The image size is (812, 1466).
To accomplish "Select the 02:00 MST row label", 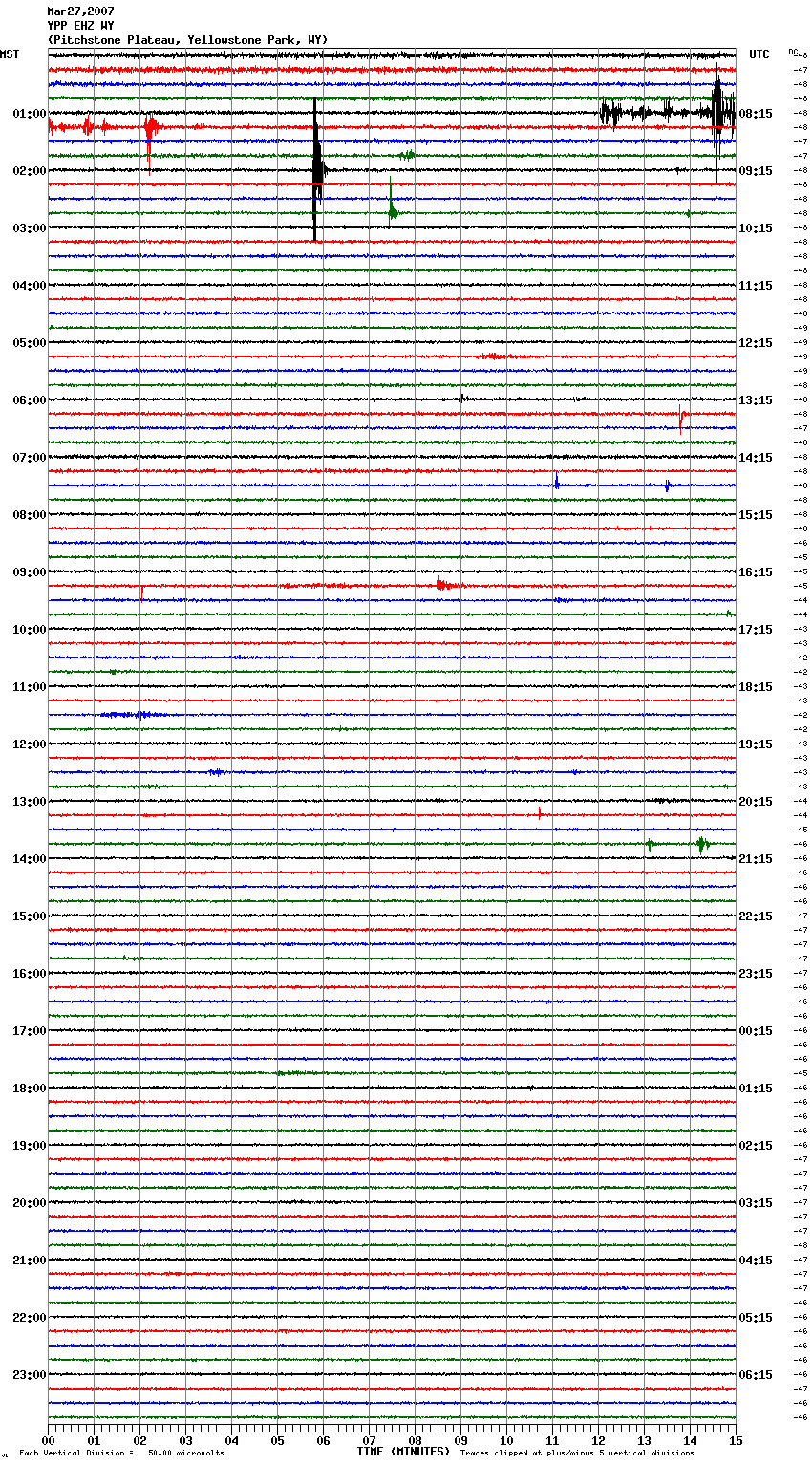I will tap(30, 171).
